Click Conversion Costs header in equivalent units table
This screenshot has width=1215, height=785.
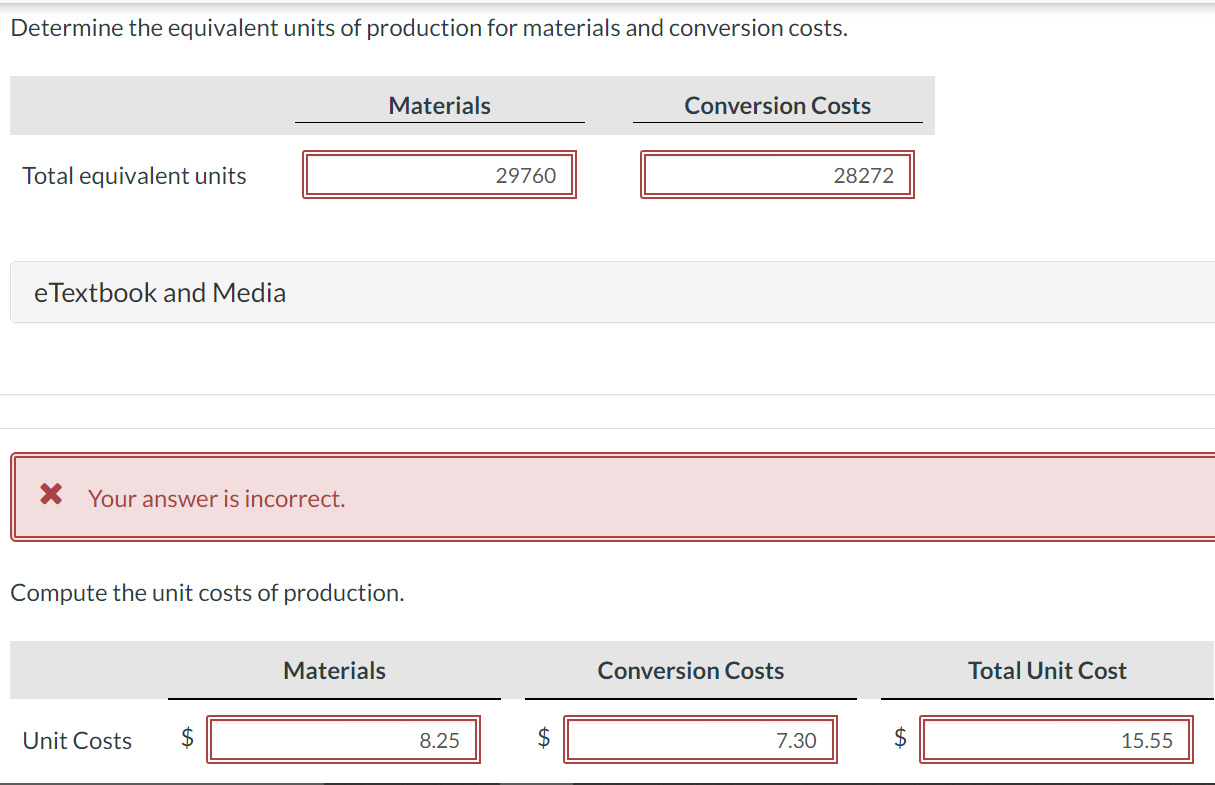pos(777,106)
